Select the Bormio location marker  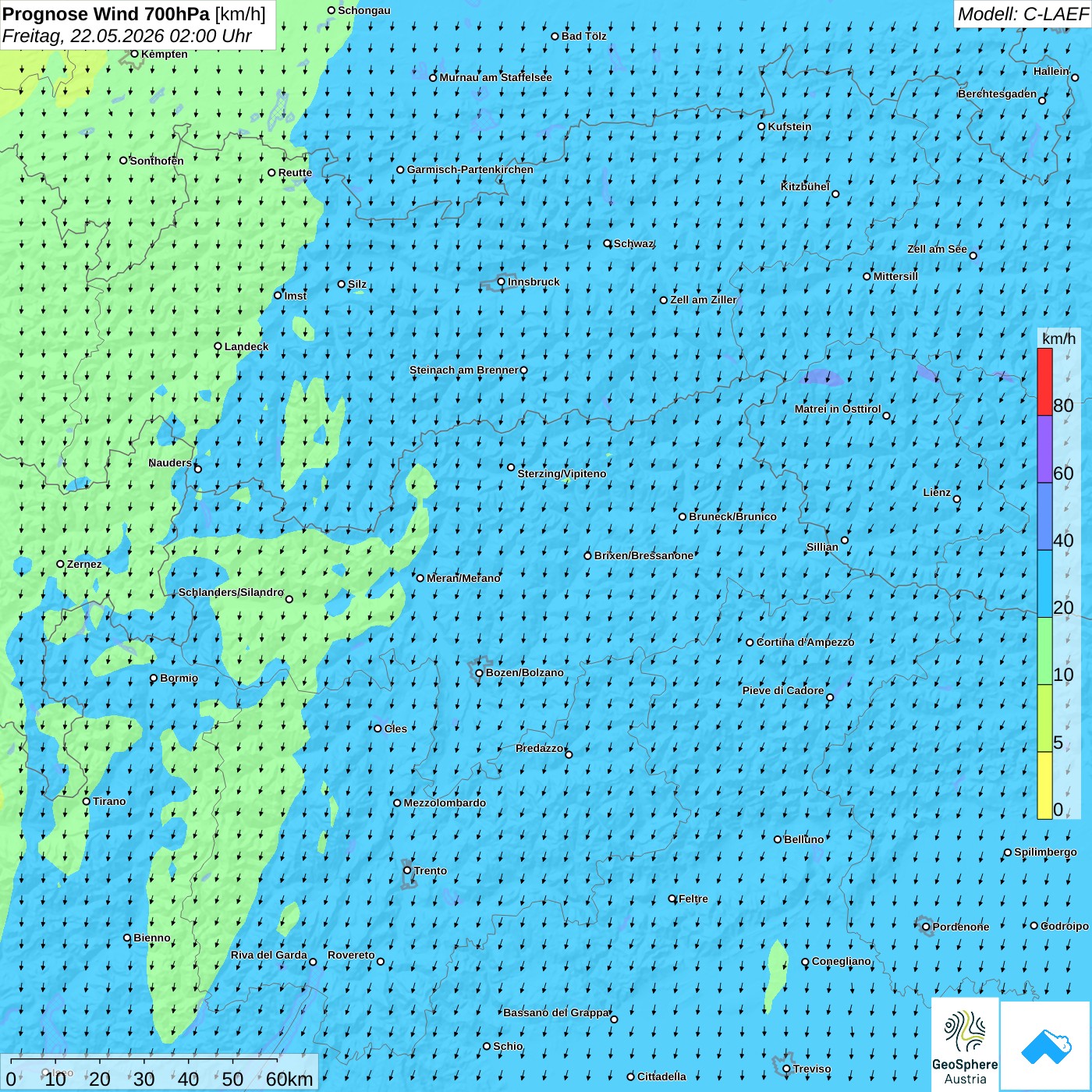(x=154, y=679)
